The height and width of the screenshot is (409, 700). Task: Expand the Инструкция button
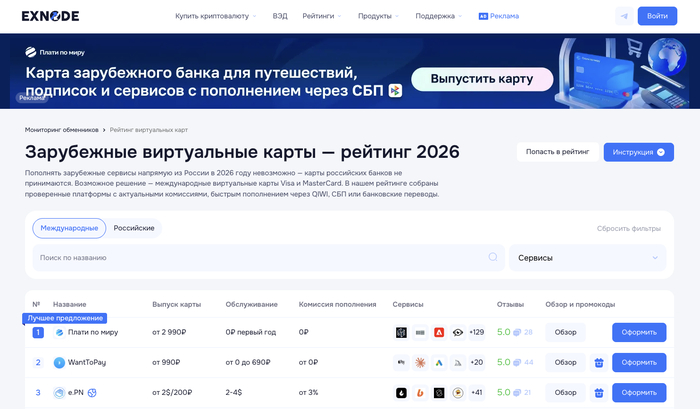[x=638, y=152]
